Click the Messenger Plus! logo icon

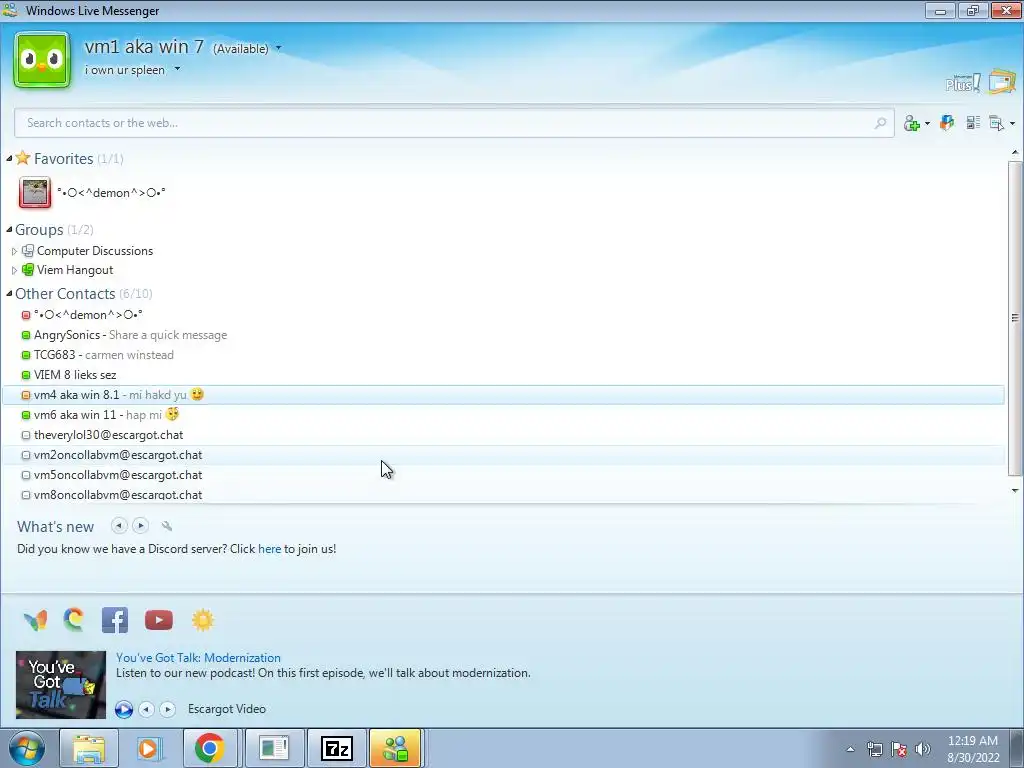pos(963,83)
